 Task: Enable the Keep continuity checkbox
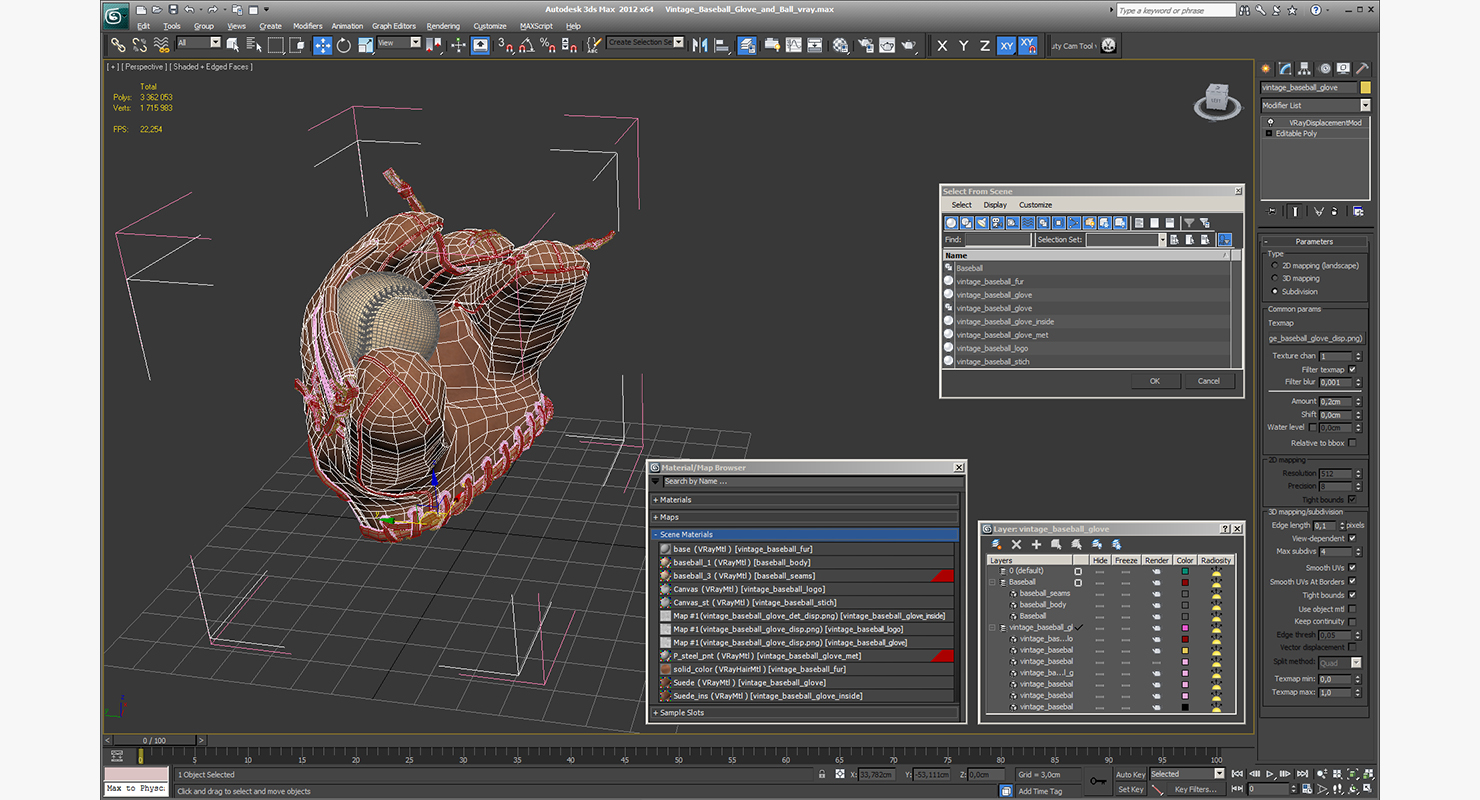[1352, 622]
